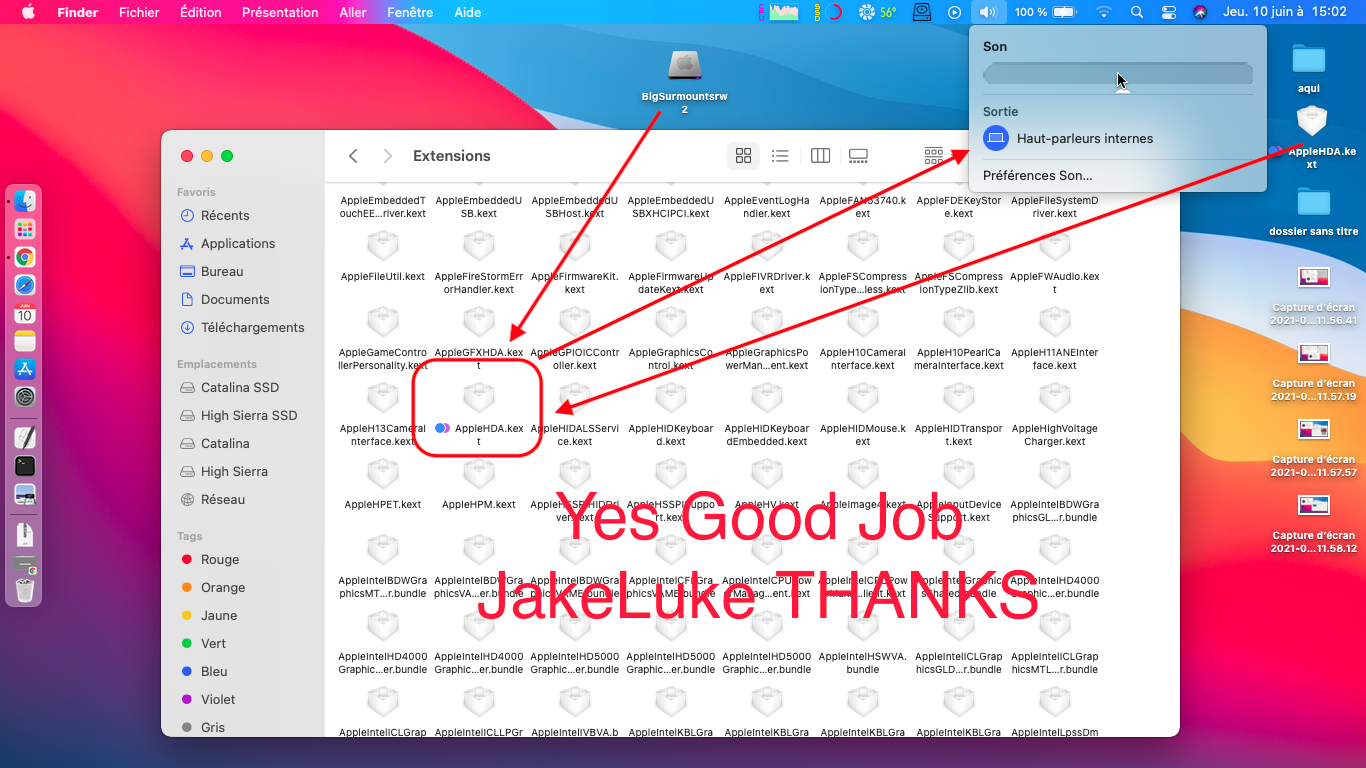Select AppleHPET.kext file

pos(383,486)
